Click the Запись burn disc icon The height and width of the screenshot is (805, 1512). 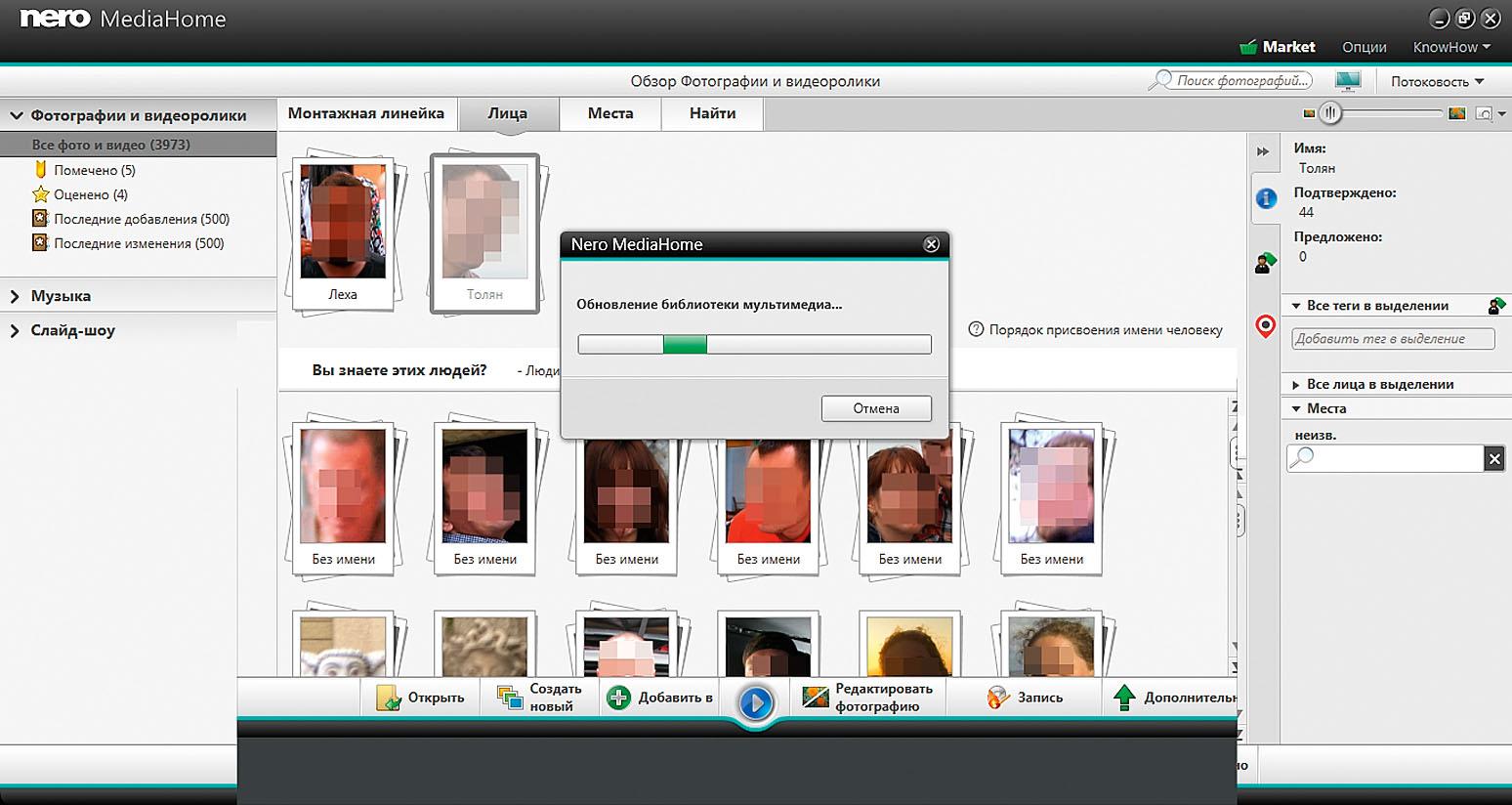pyautogui.click(x=997, y=698)
